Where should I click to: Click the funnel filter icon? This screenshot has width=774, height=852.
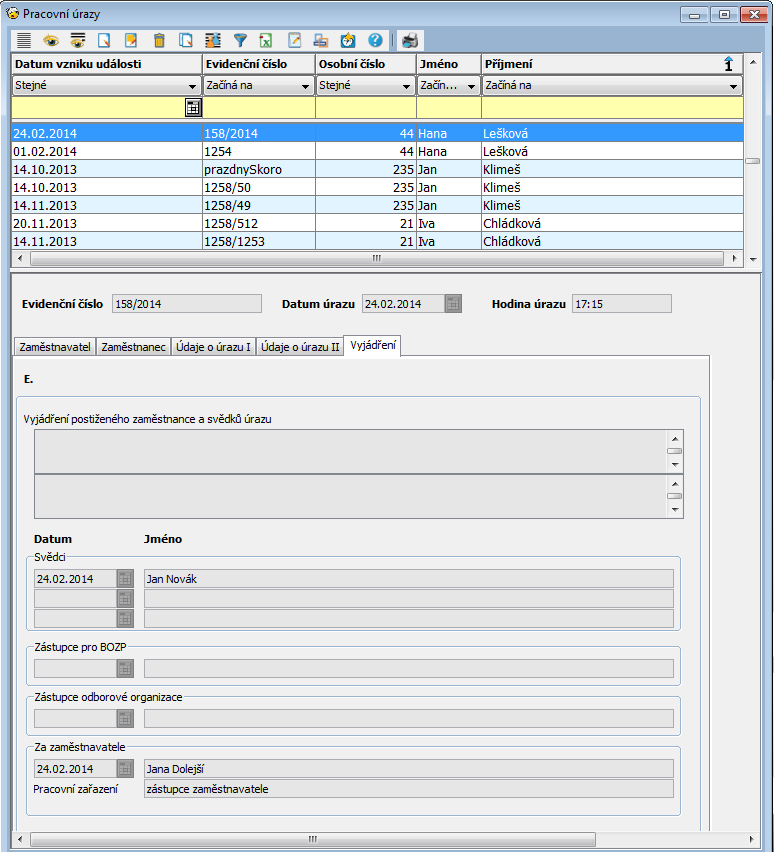pyautogui.click(x=240, y=41)
